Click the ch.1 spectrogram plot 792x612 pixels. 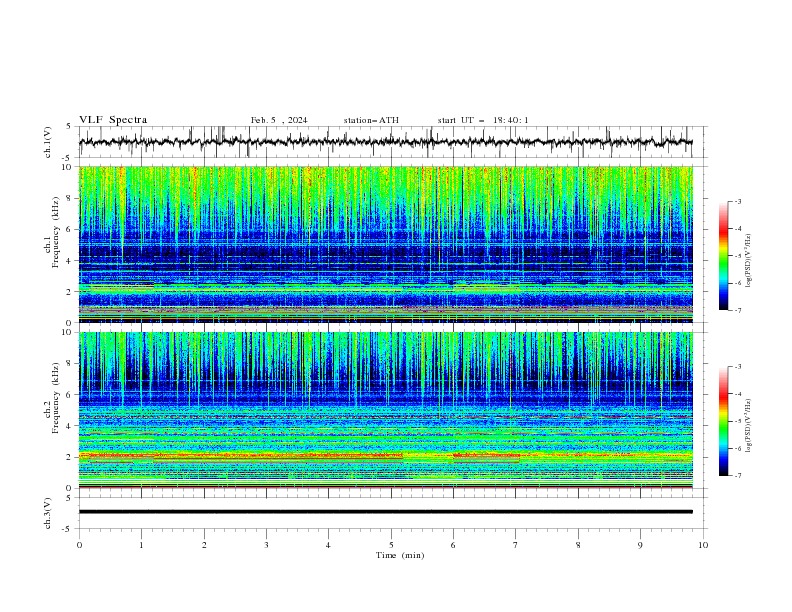386,244
